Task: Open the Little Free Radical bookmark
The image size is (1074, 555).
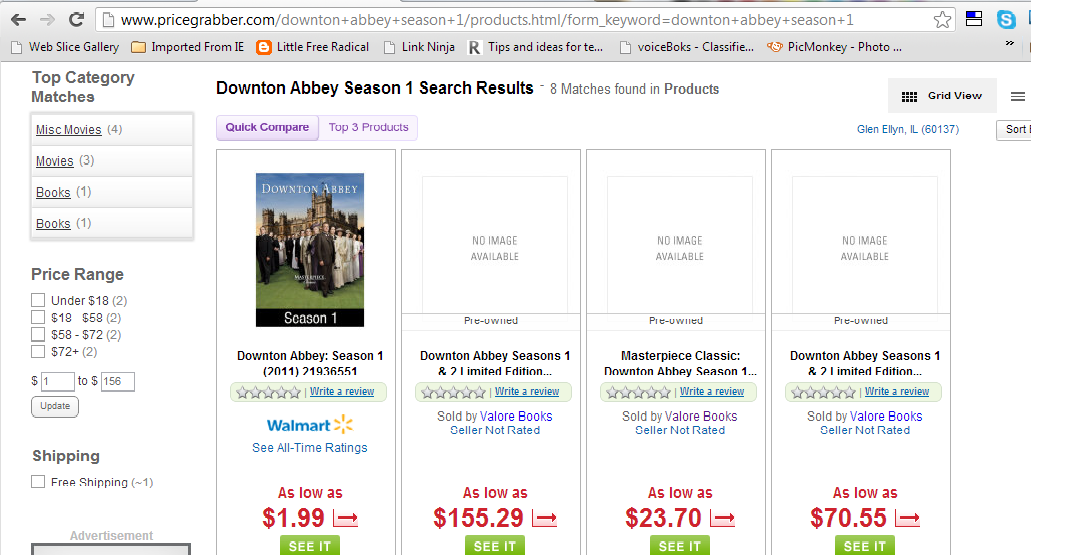Action: pyautogui.click(x=313, y=47)
